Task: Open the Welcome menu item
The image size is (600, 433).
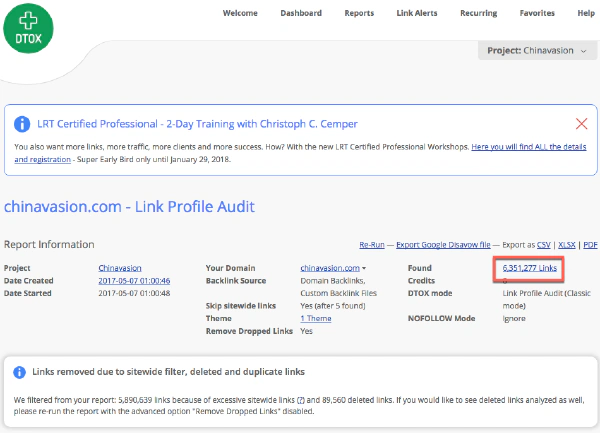Action: click(240, 13)
